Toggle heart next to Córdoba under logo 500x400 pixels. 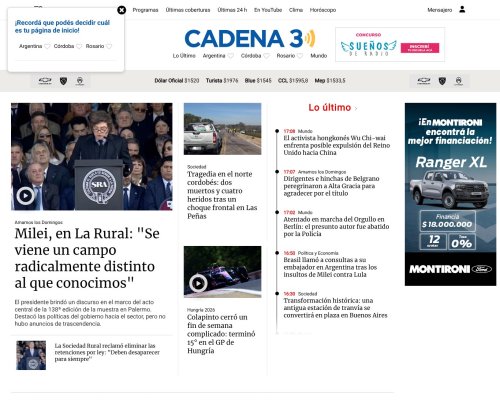[266, 56]
